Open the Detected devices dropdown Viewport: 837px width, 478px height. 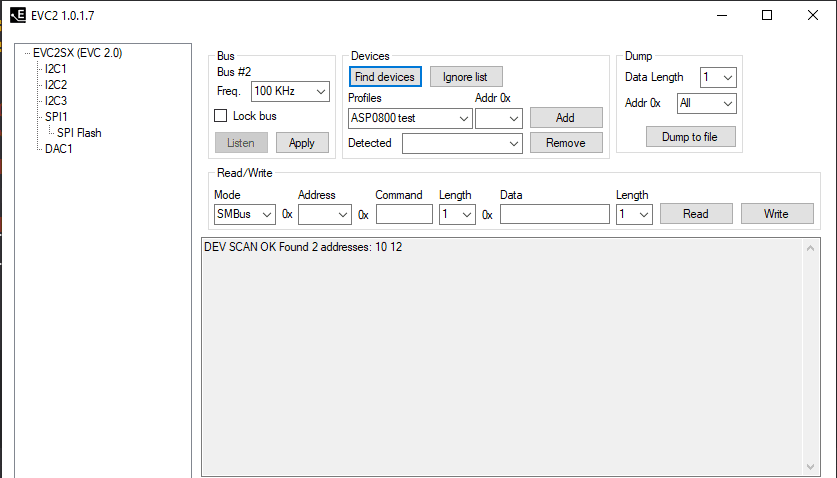462,144
